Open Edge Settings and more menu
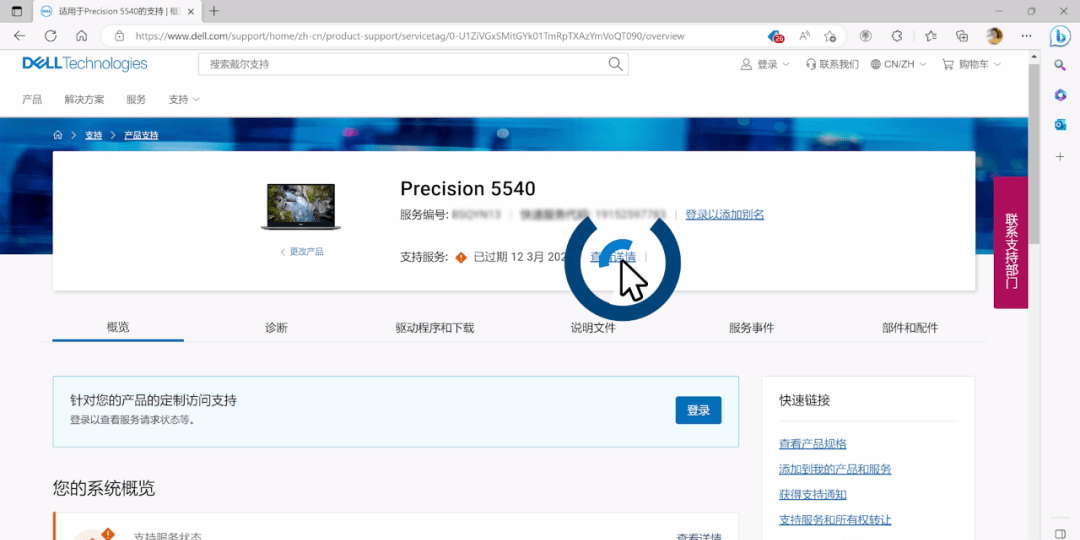Image resolution: width=1080 pixels, height=540 pixels. coord(1026,36)
